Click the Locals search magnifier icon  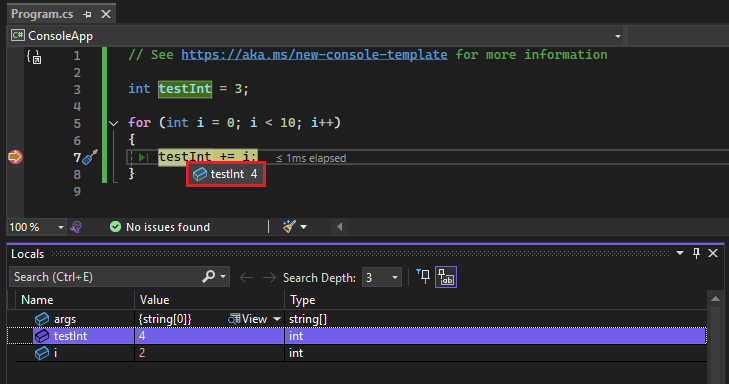[x=208, y=277]
